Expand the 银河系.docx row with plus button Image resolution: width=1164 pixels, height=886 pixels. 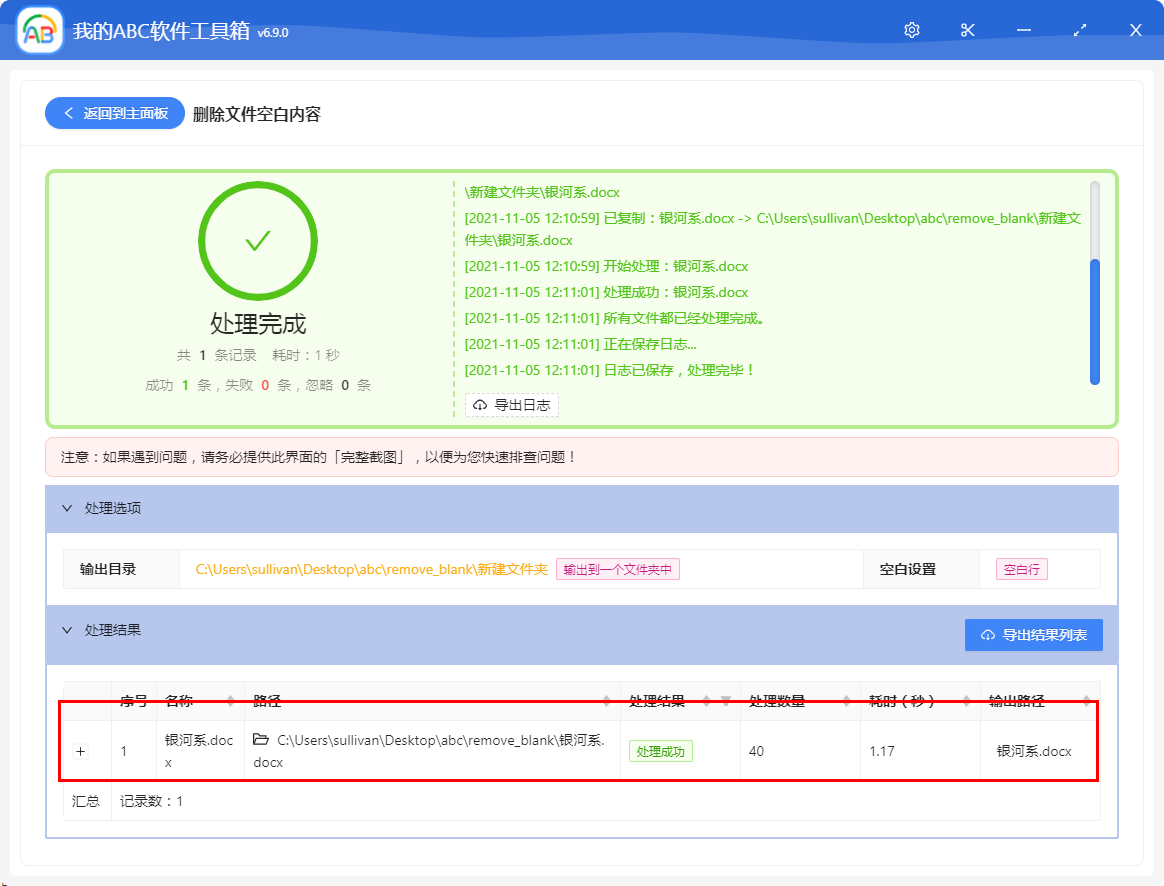(81, 751)
